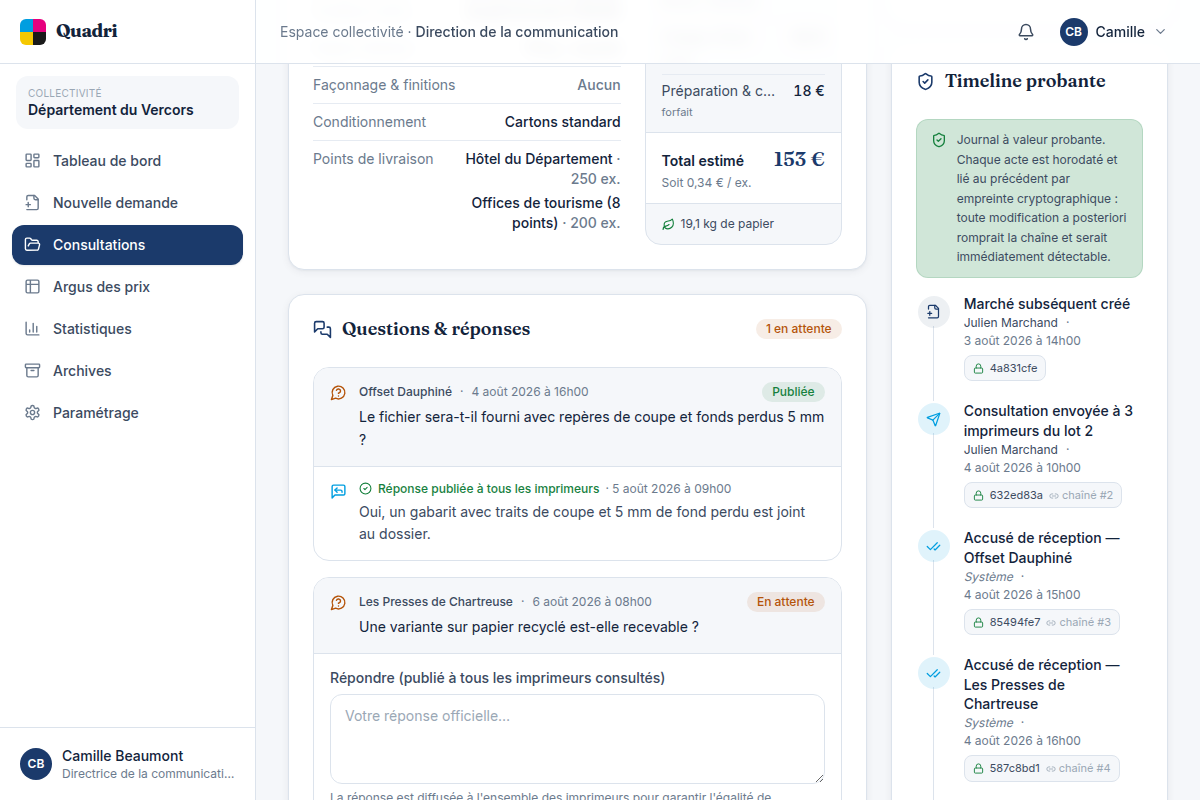
Task: Click the 85494fe7 chaîné #3 hash badge
Action: coord(1042,622)
